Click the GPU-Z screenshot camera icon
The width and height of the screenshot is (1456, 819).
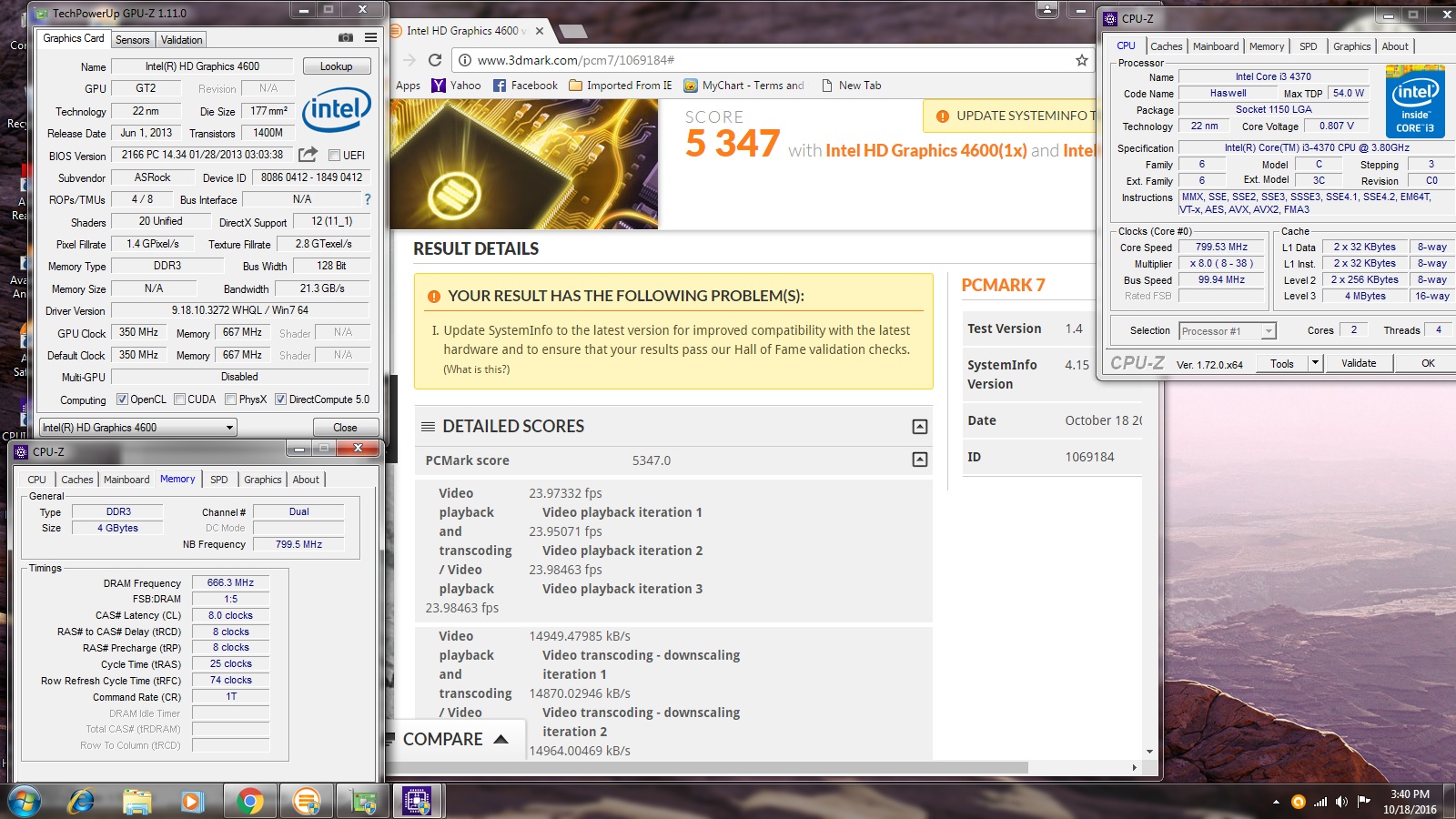click(346, 37)
